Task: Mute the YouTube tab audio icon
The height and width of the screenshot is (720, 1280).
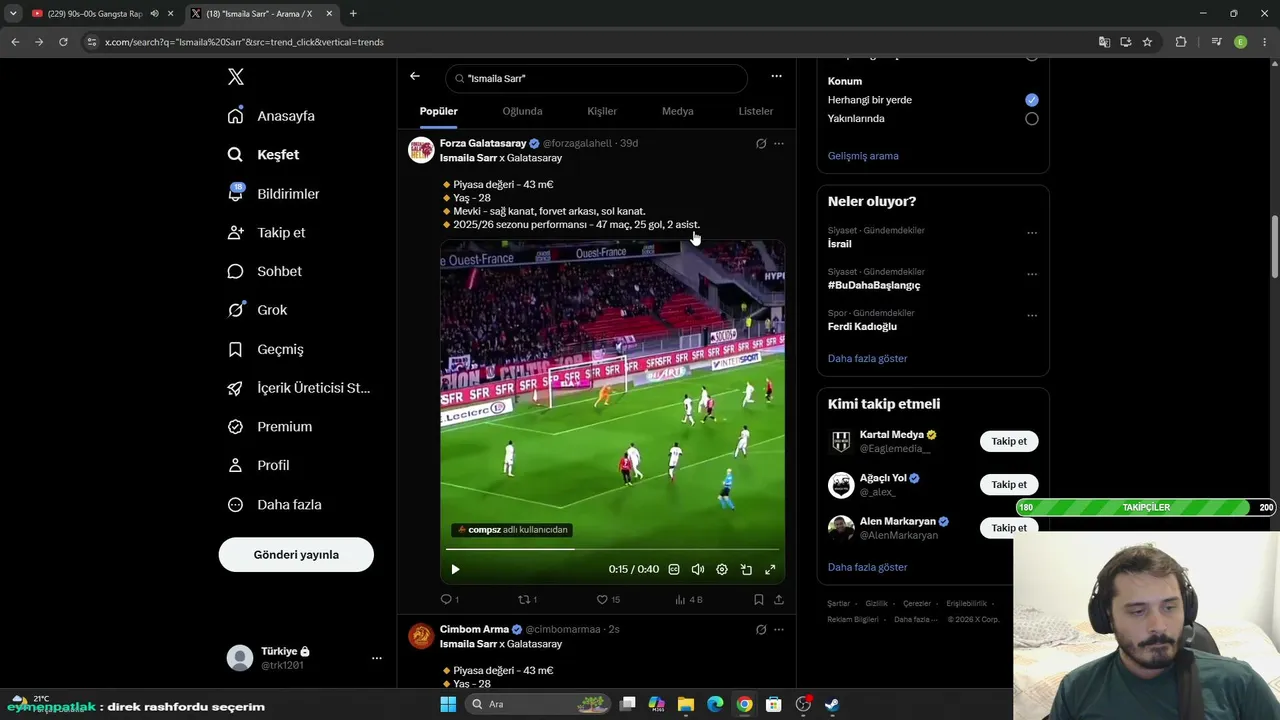Action: click(154, 14)
